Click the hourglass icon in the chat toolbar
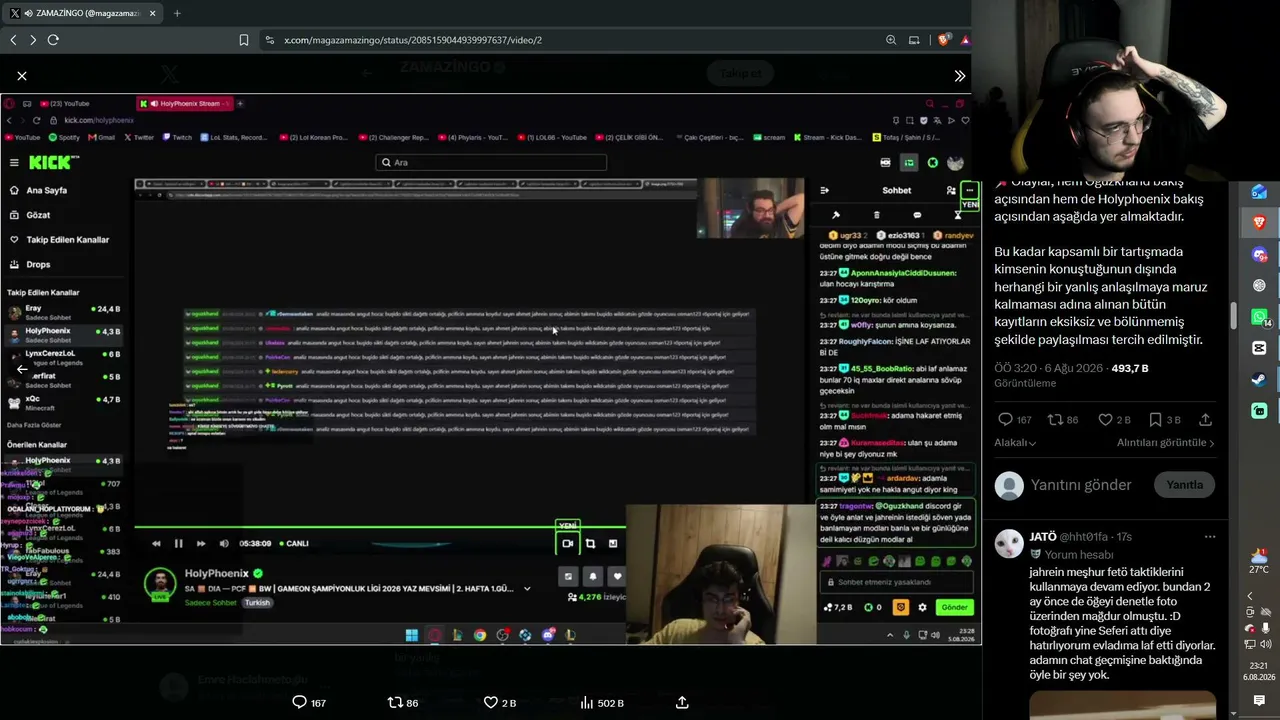Screen dimensions: 1280x720 point(957,215)
